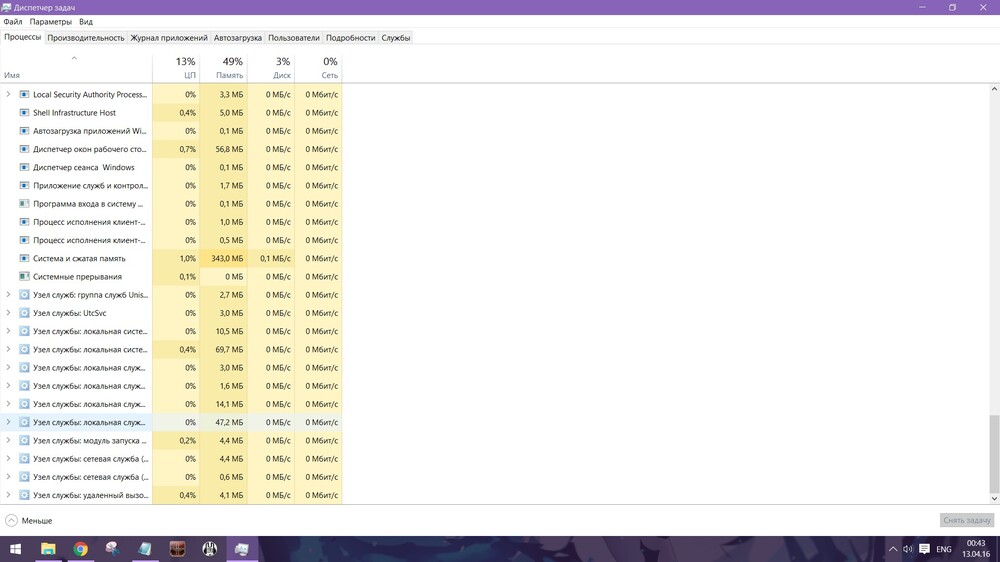Sort by the Память 49% column header
The image size is (1000, 562).
223,68
